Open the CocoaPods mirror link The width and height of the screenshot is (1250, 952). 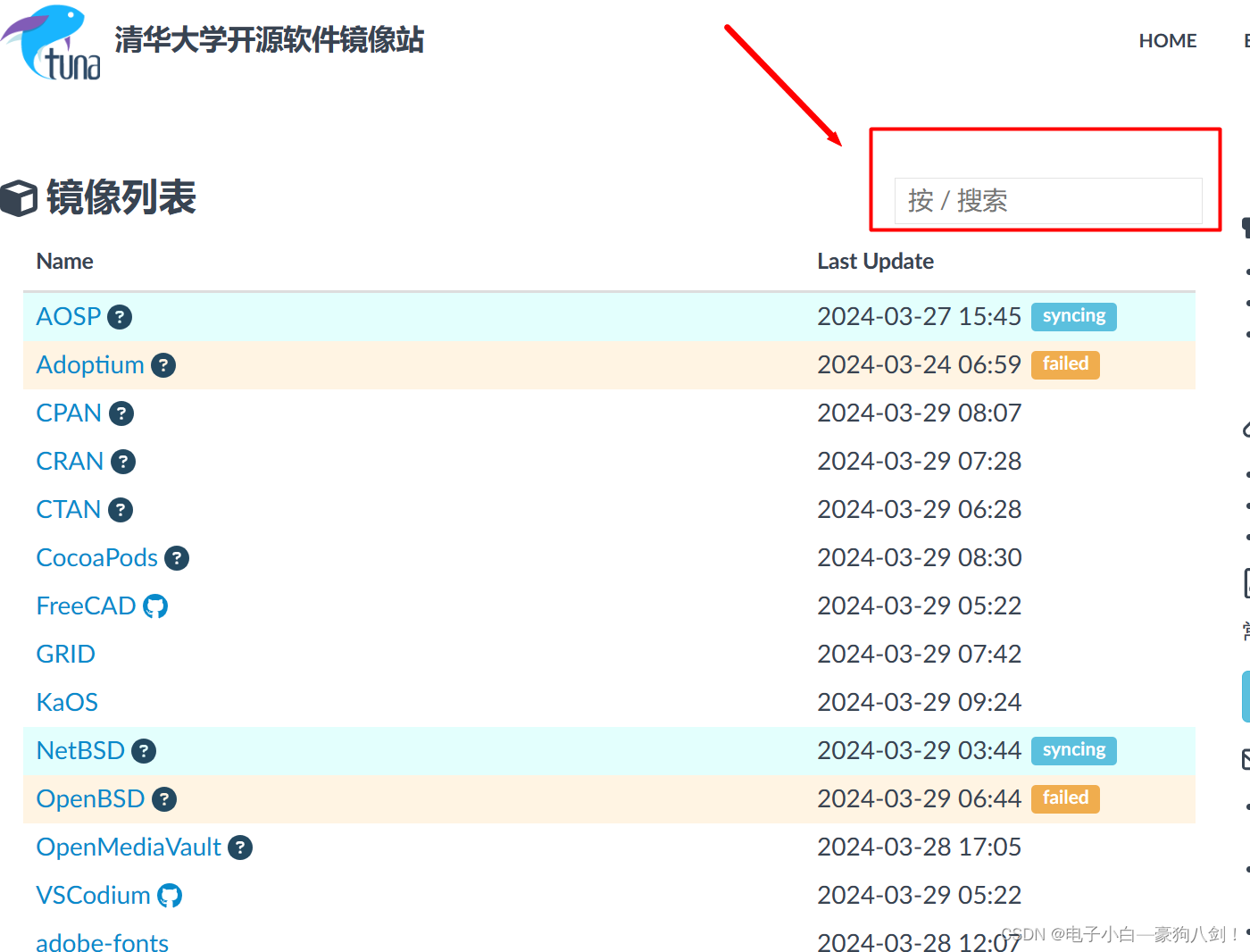point(96,557)
